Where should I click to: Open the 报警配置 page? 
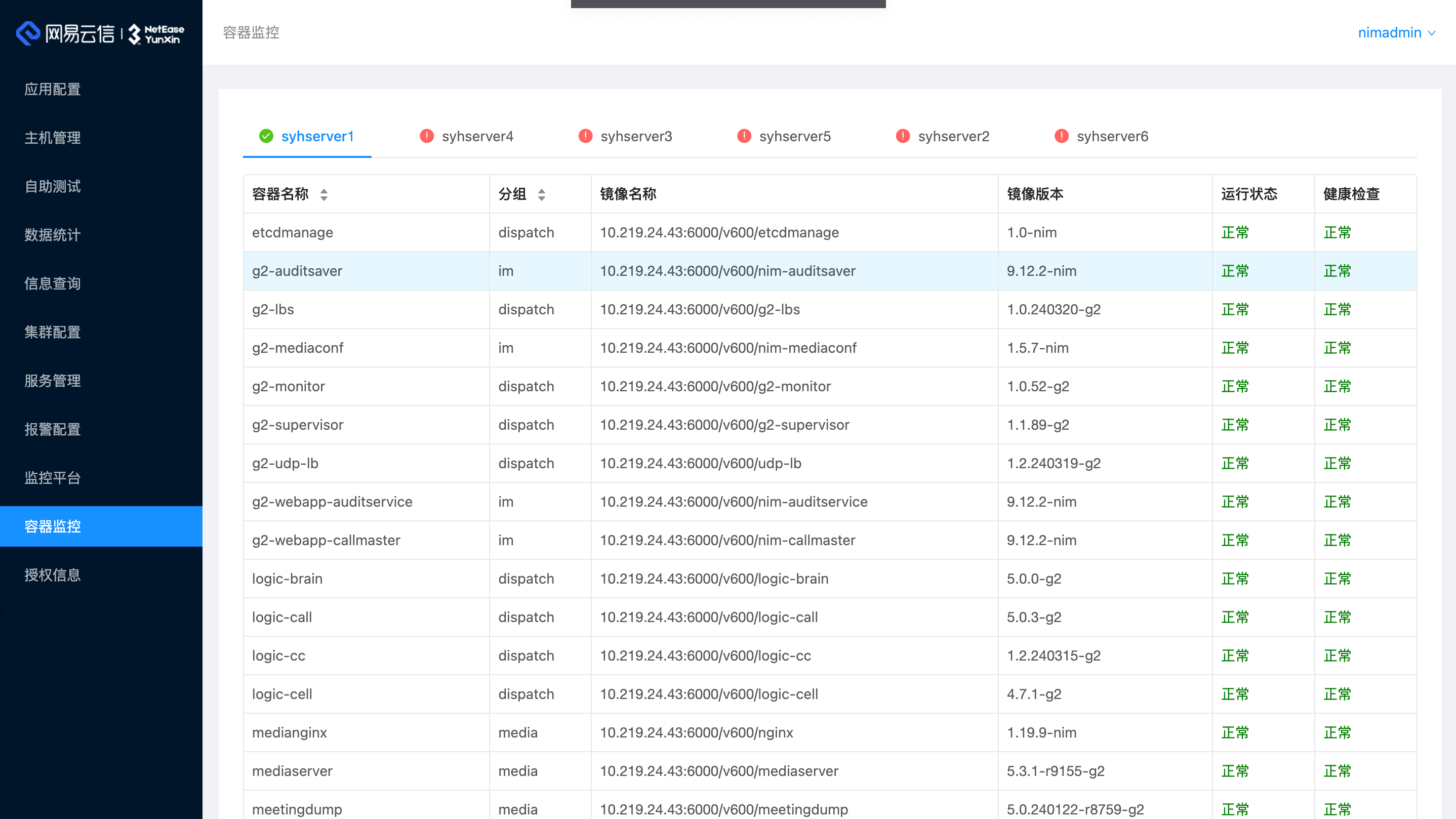click(x=52, y=429)
